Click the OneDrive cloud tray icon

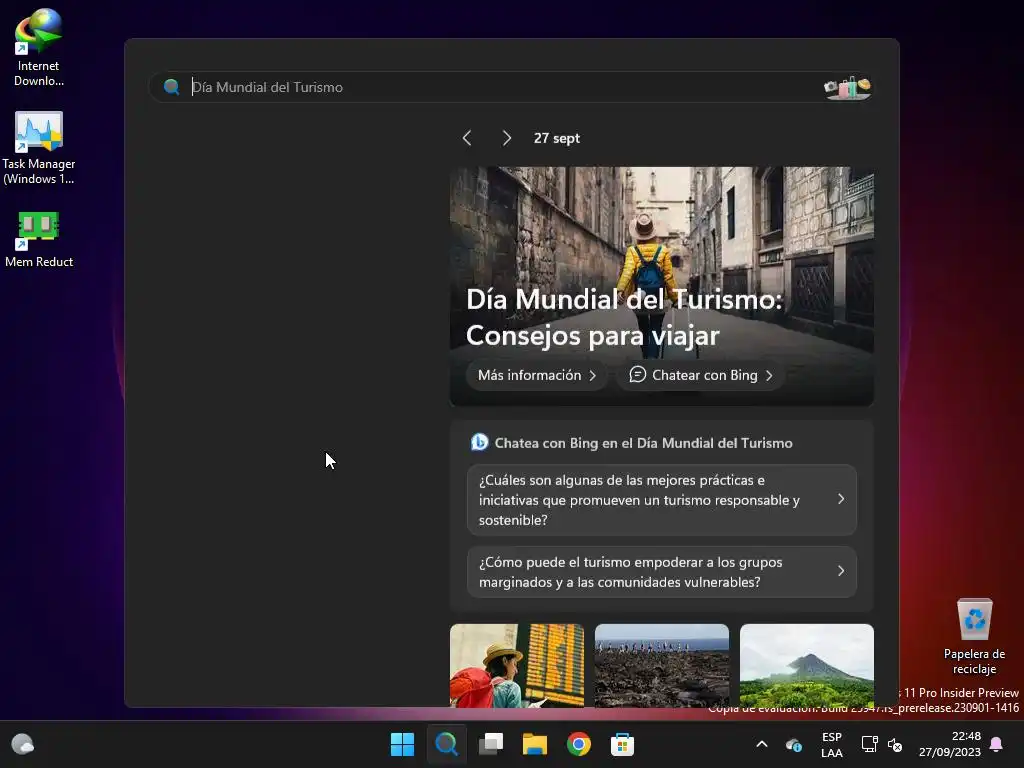tap(794, 744)
